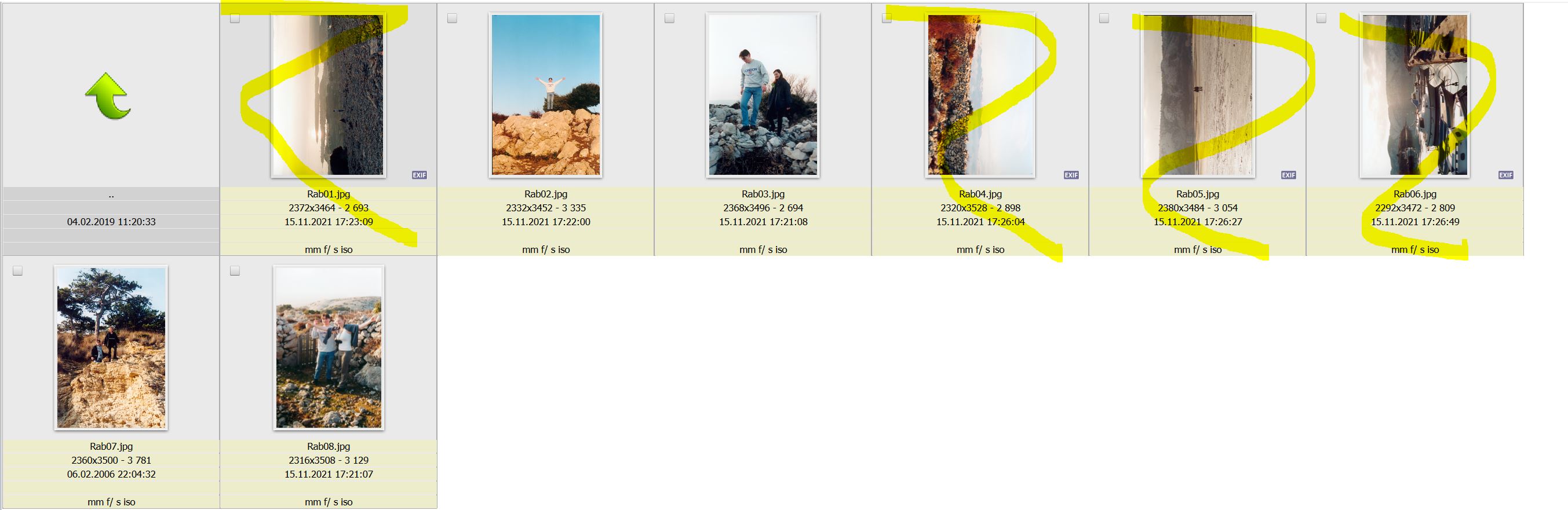The image size is (1568, 510).
Task: Select the Rab08.jpg checkbox
Action: click(235, 270)
